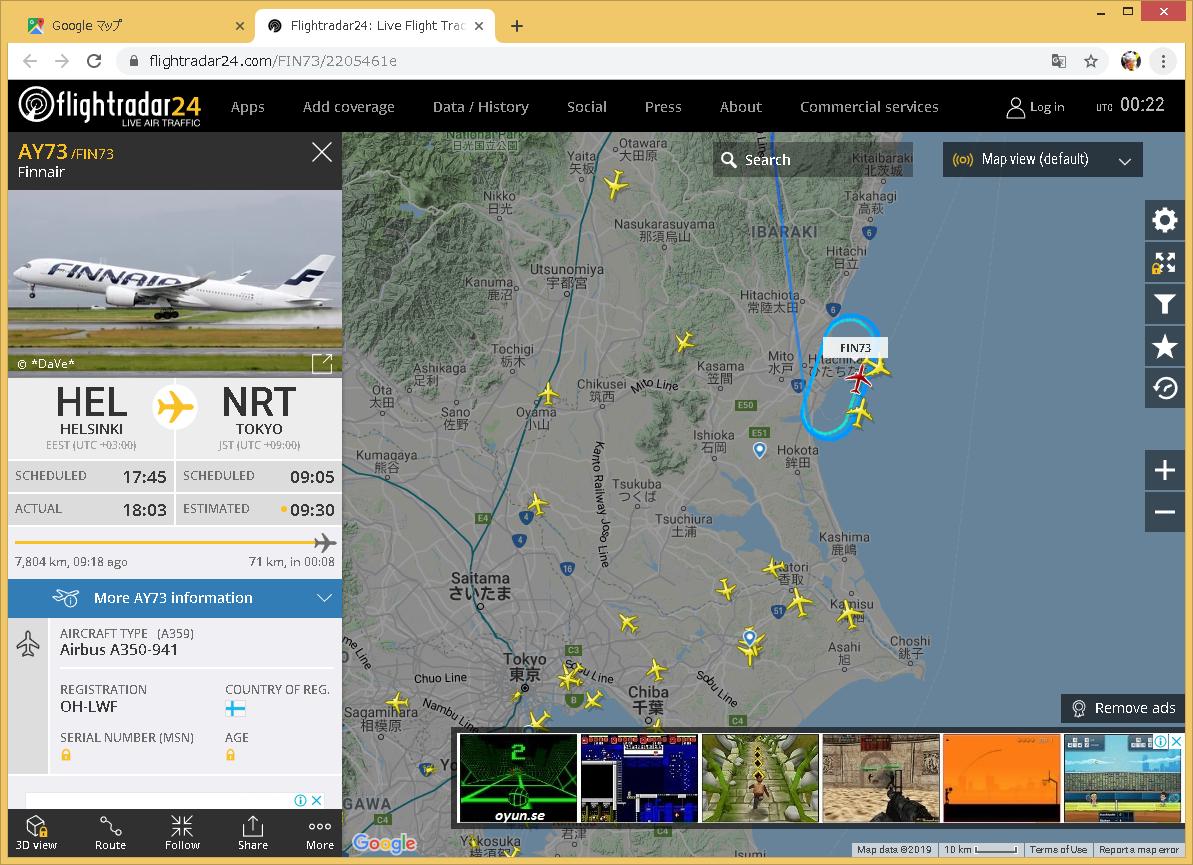Open playback history clock icon
The width and height of the screenshot is (1193, 865).
(1164, 389)
